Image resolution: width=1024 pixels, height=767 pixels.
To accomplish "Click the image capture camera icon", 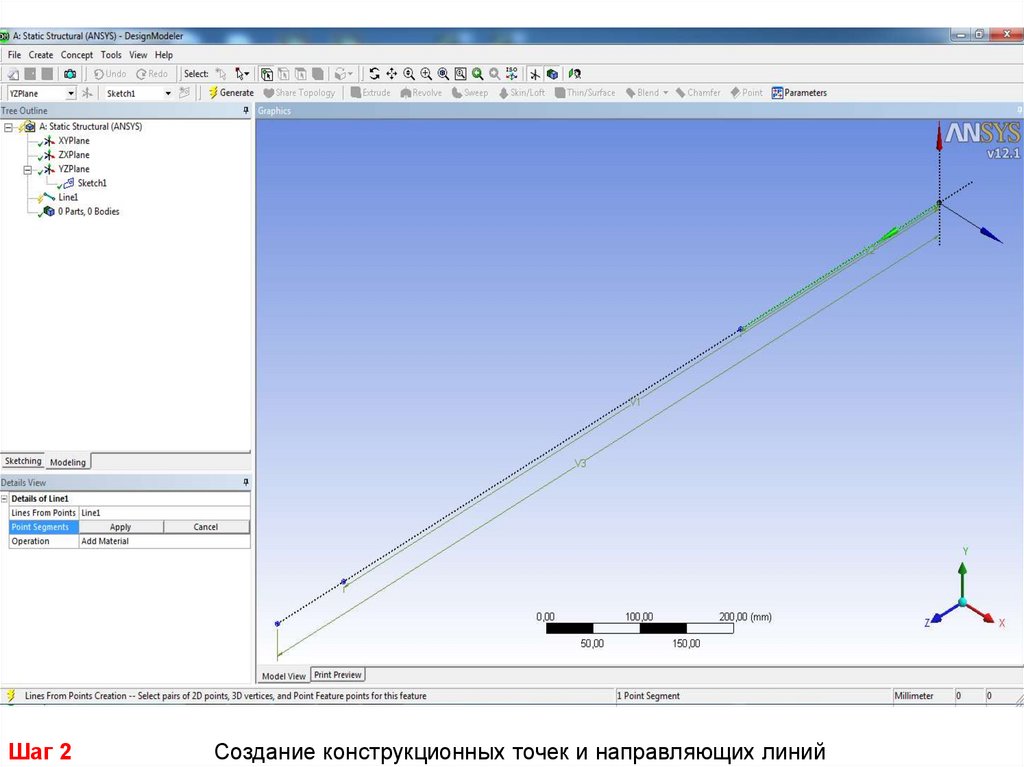I will tap(70, 74).
